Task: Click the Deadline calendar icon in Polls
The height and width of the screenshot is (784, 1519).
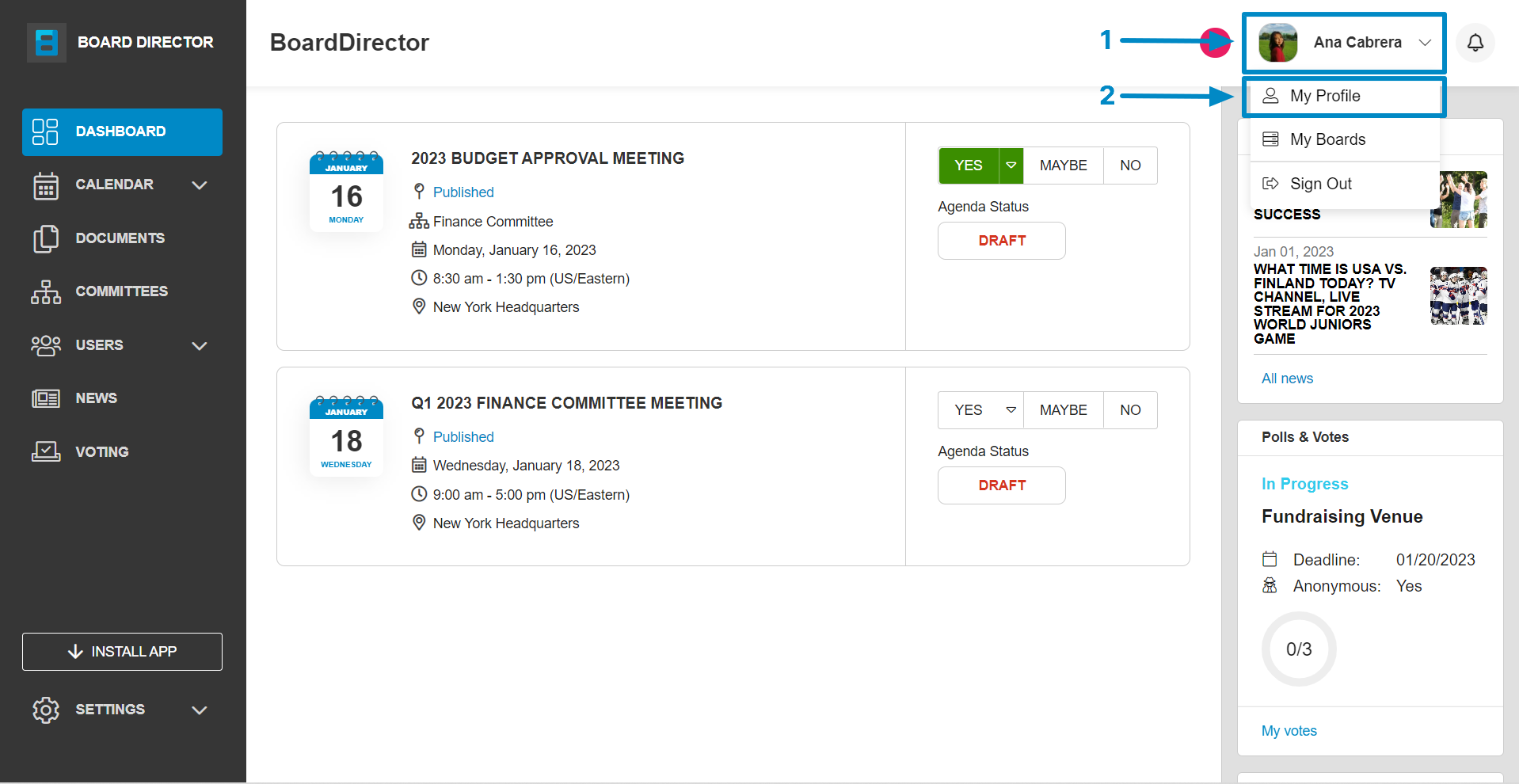Action: [1270, 559]
